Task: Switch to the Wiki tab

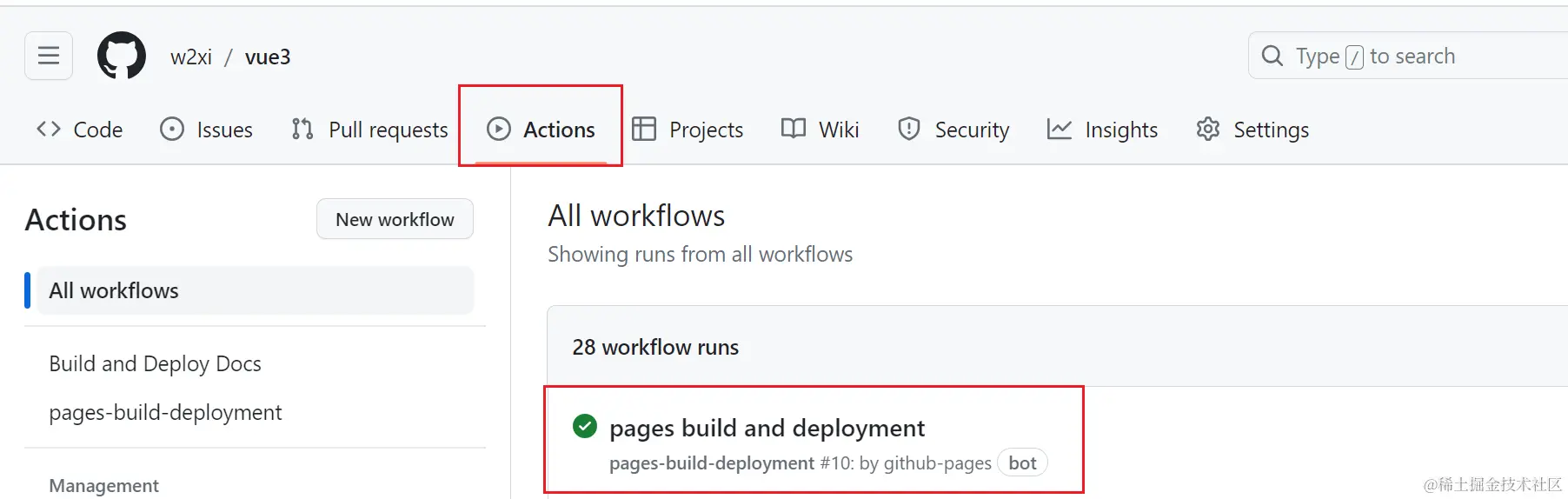Action: 820,130
